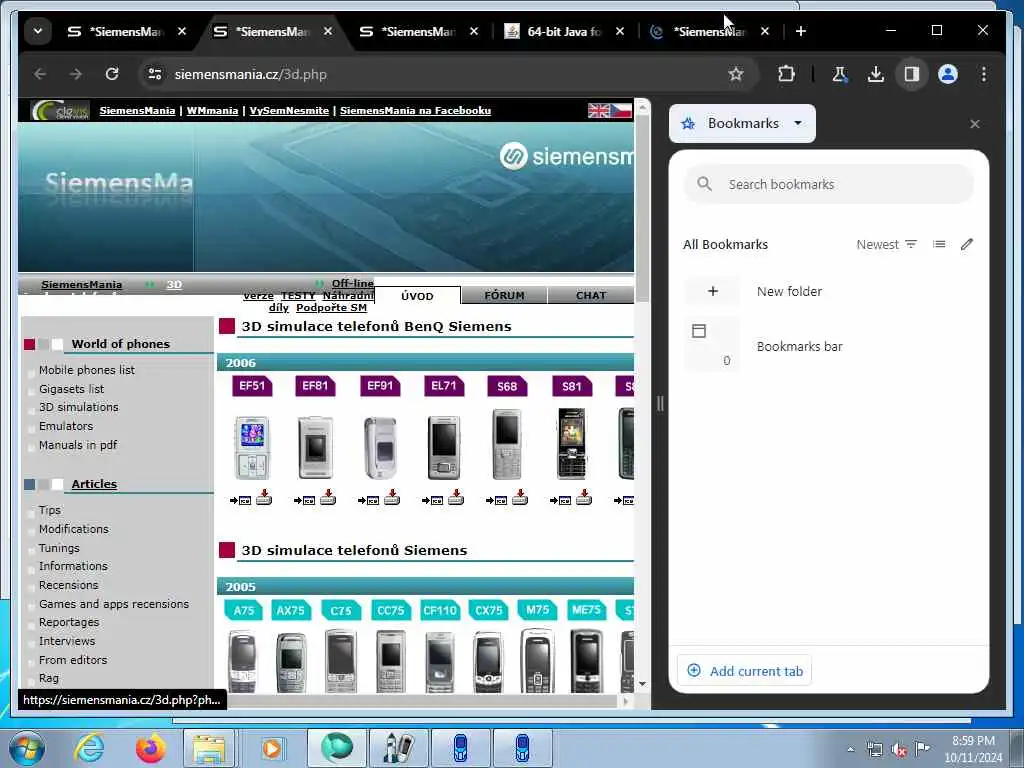Screen dimensions: 1024x768
Task: Open the Windows Start button
Action: click(27, 748)
